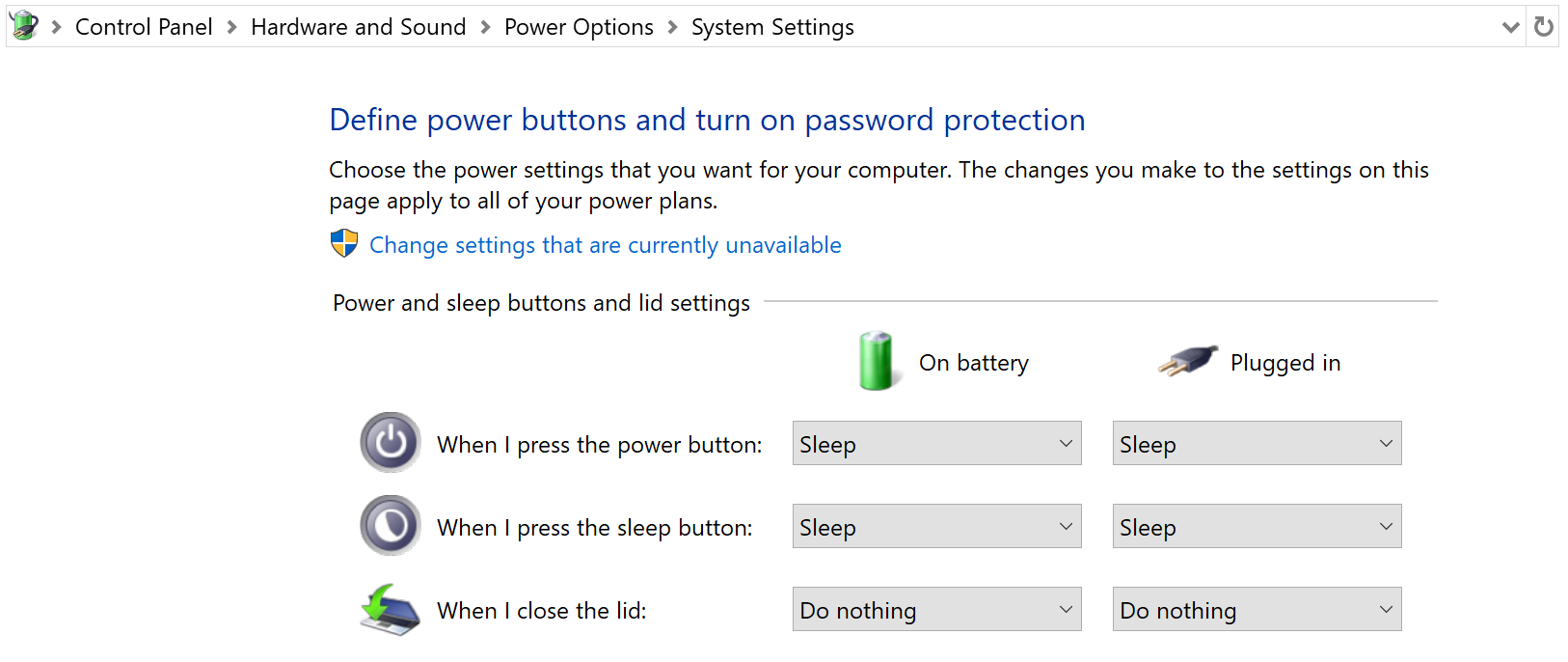Screen dimensions: 1568x662
Task: Open lid close dropdown on battery
Action: click(x=937, y=609)
